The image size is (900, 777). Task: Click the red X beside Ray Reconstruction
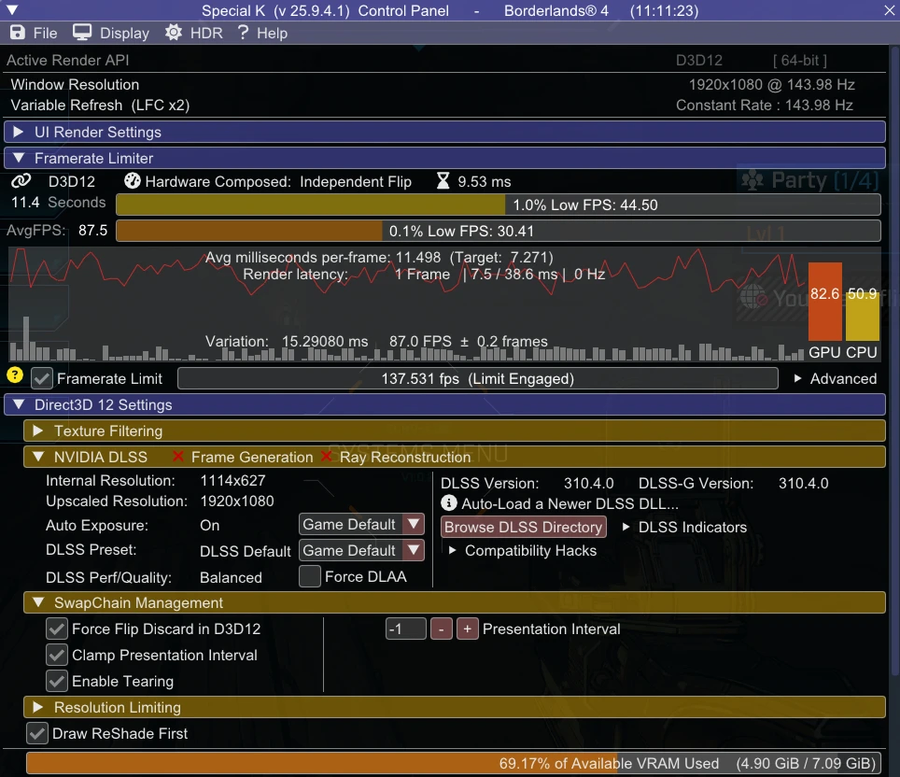tap(327, 457)
